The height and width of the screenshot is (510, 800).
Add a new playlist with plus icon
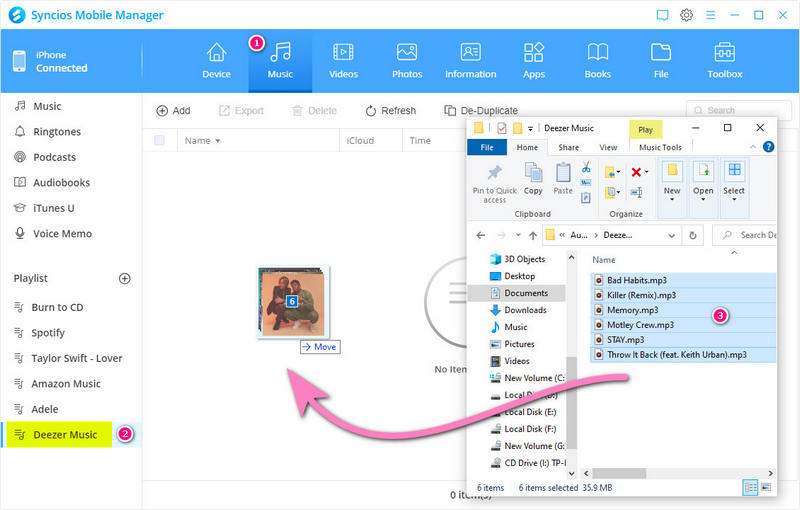124,278
